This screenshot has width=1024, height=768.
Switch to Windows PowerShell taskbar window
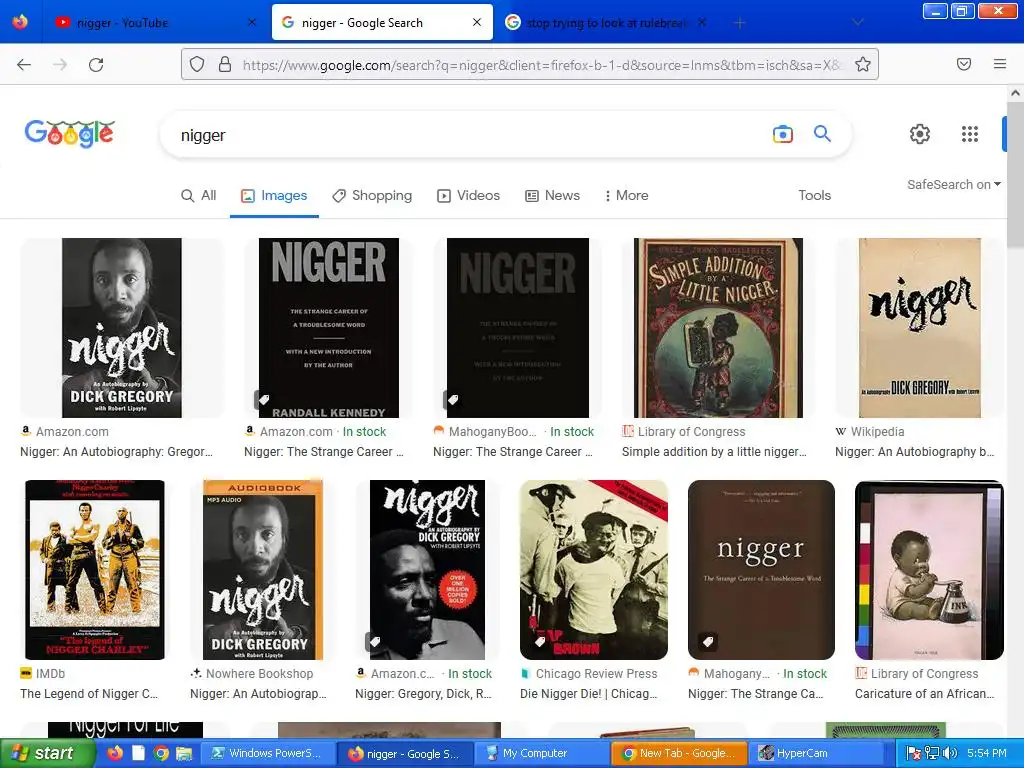click(x=266, y=753)
